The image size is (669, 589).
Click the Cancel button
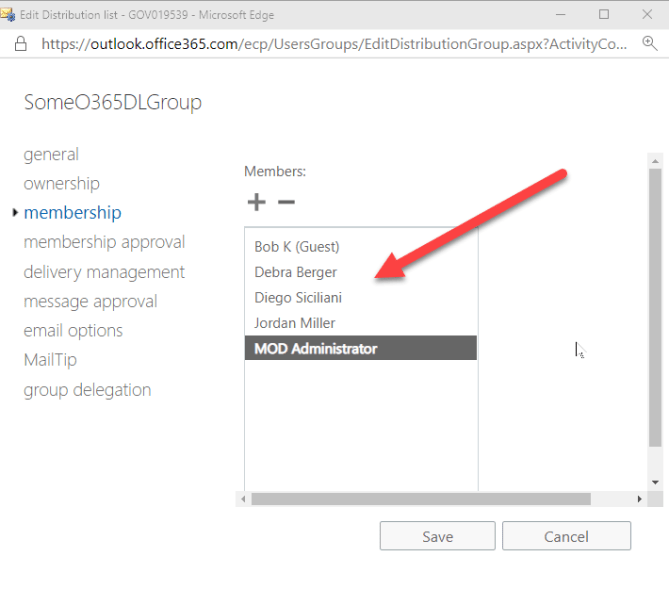566,536
